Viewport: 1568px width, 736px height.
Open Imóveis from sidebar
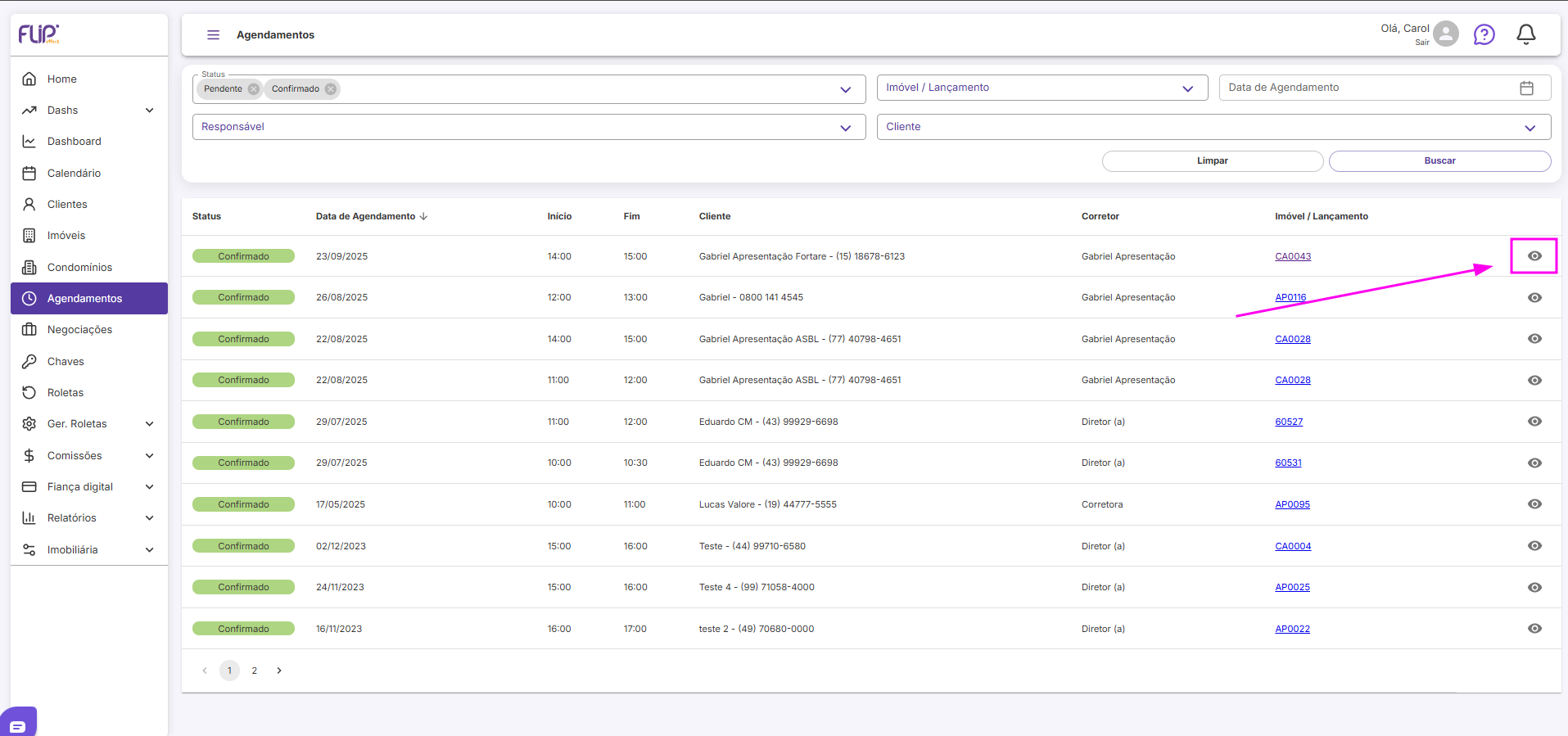[x=88, y=236]
